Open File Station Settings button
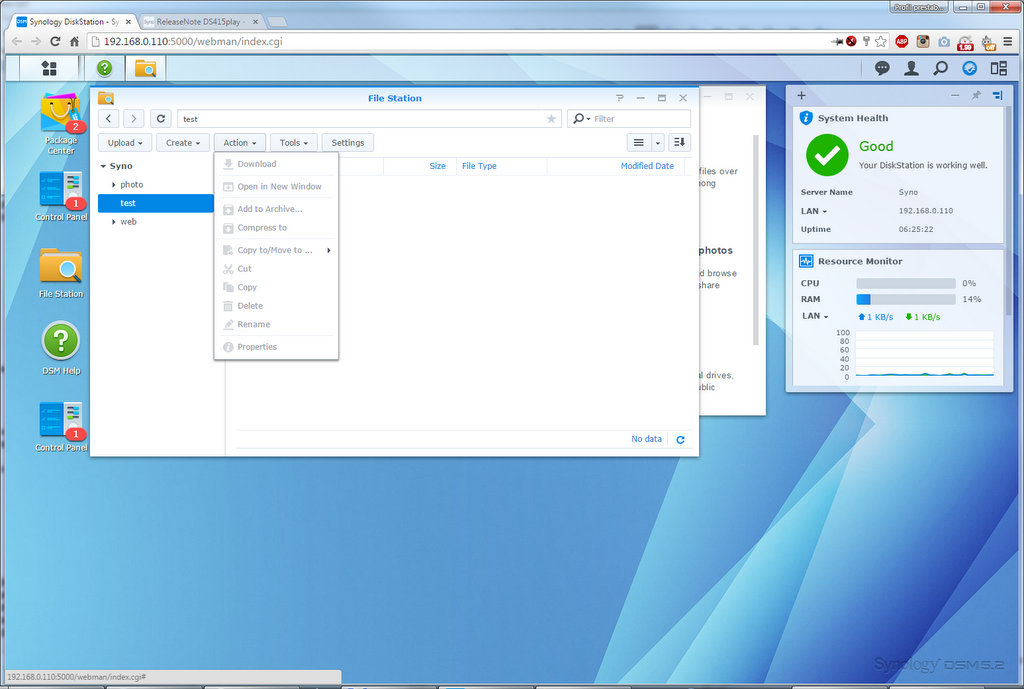1024x689 pixels. click(x=347, y=142)
